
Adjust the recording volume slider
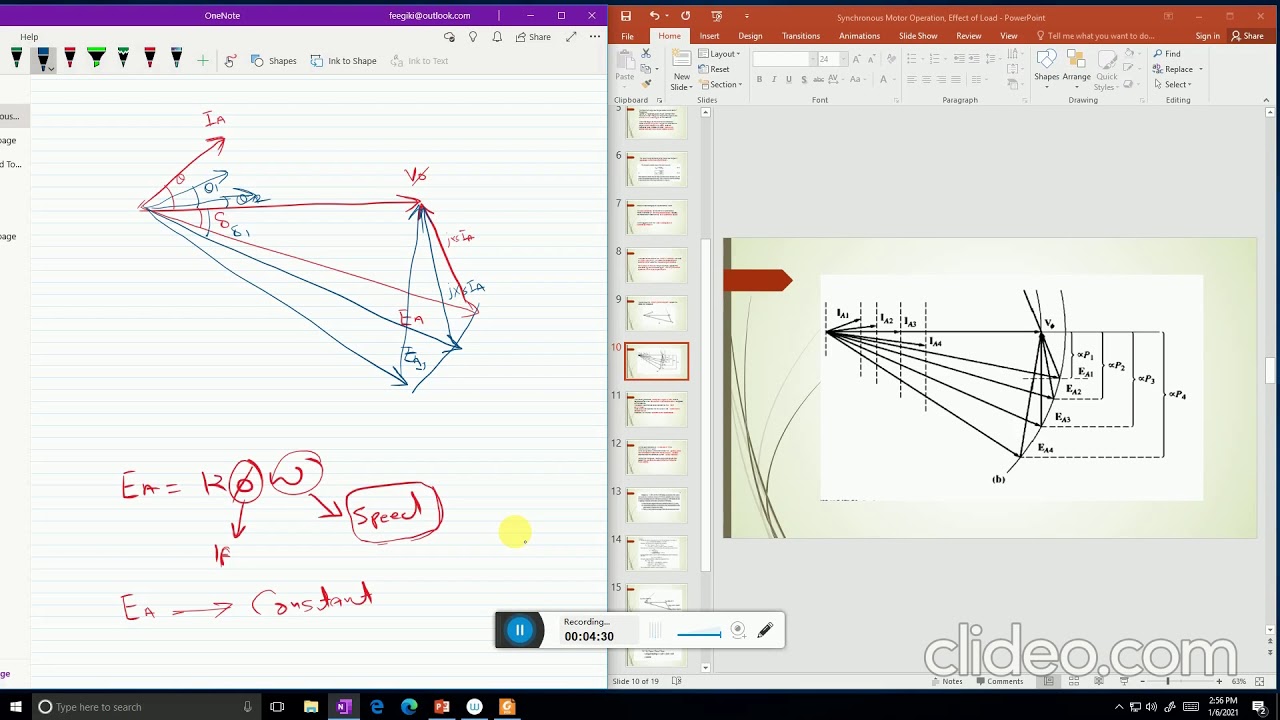pos(698,633)
